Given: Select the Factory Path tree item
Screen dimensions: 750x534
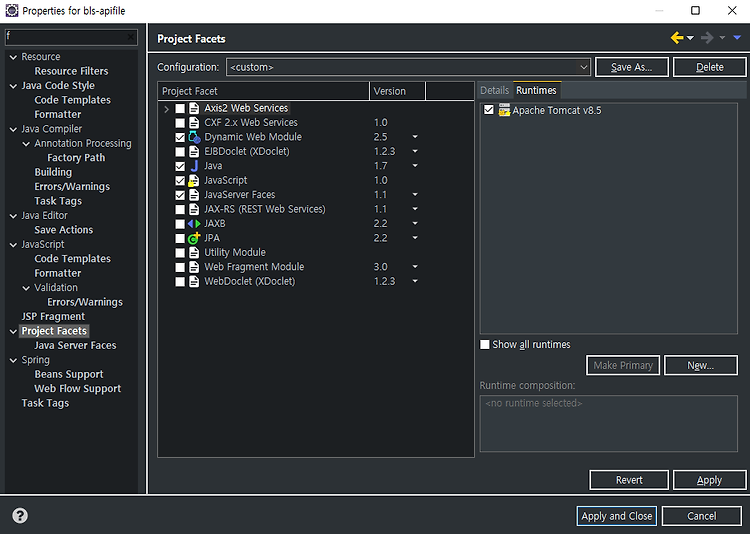Looking at the screenshot, I should pyautogui.click(x=76, y=157).
